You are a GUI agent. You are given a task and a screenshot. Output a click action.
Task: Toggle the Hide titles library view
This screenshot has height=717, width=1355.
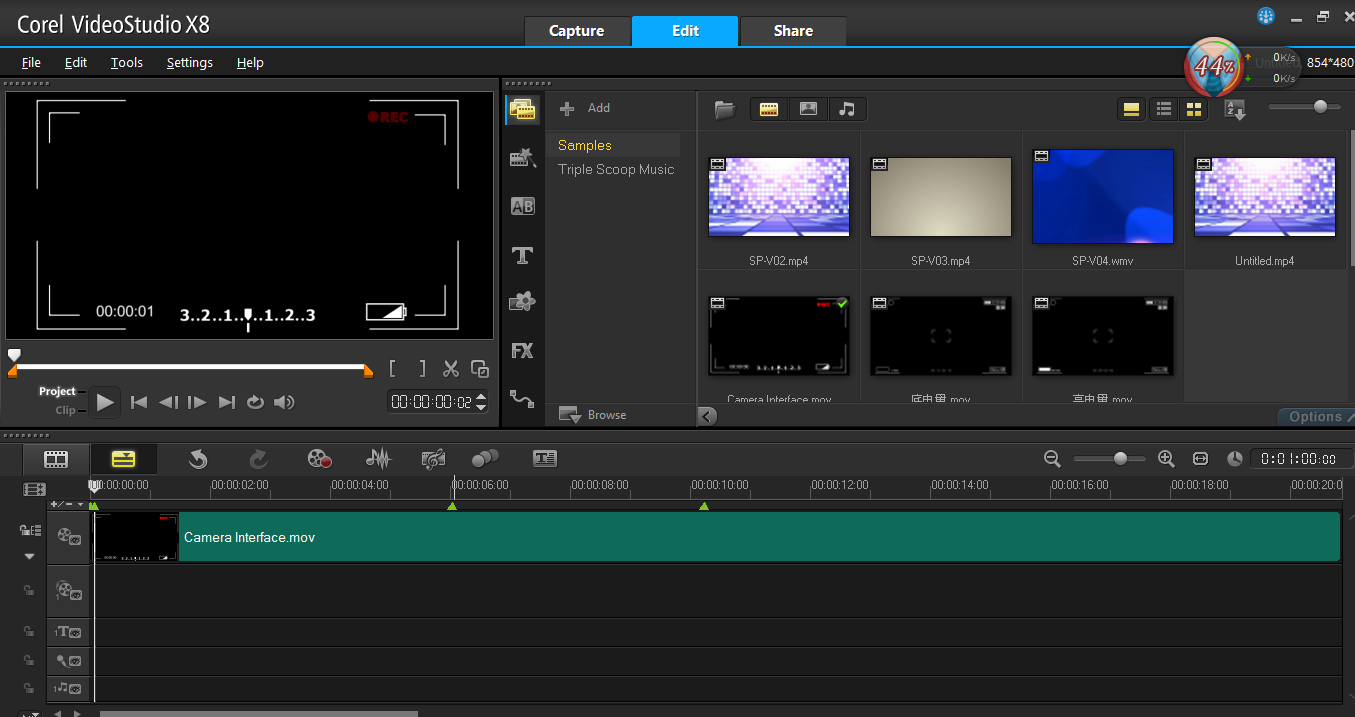pos(1132,109)
